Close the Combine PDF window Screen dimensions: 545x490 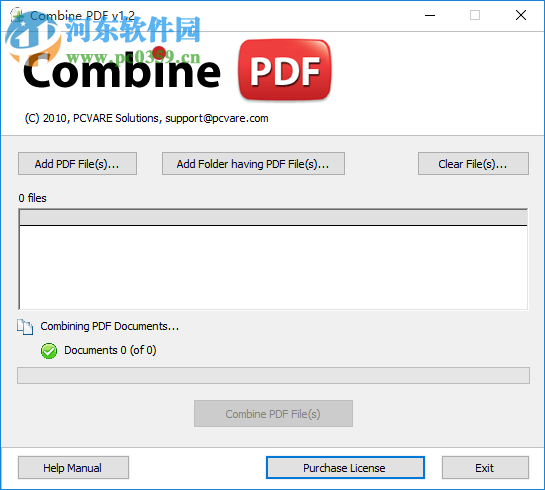(521, 15)
